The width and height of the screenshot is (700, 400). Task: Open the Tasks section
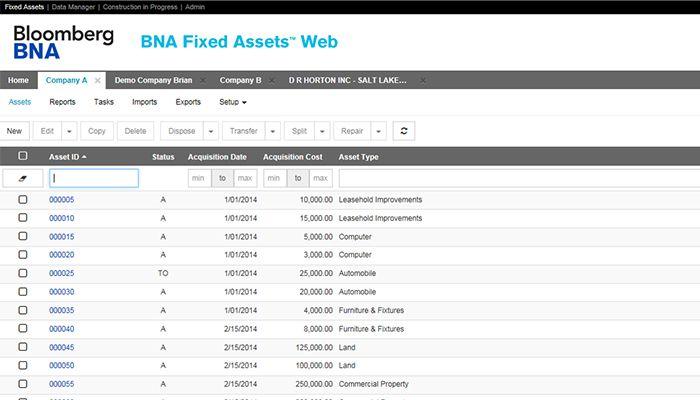104,102
